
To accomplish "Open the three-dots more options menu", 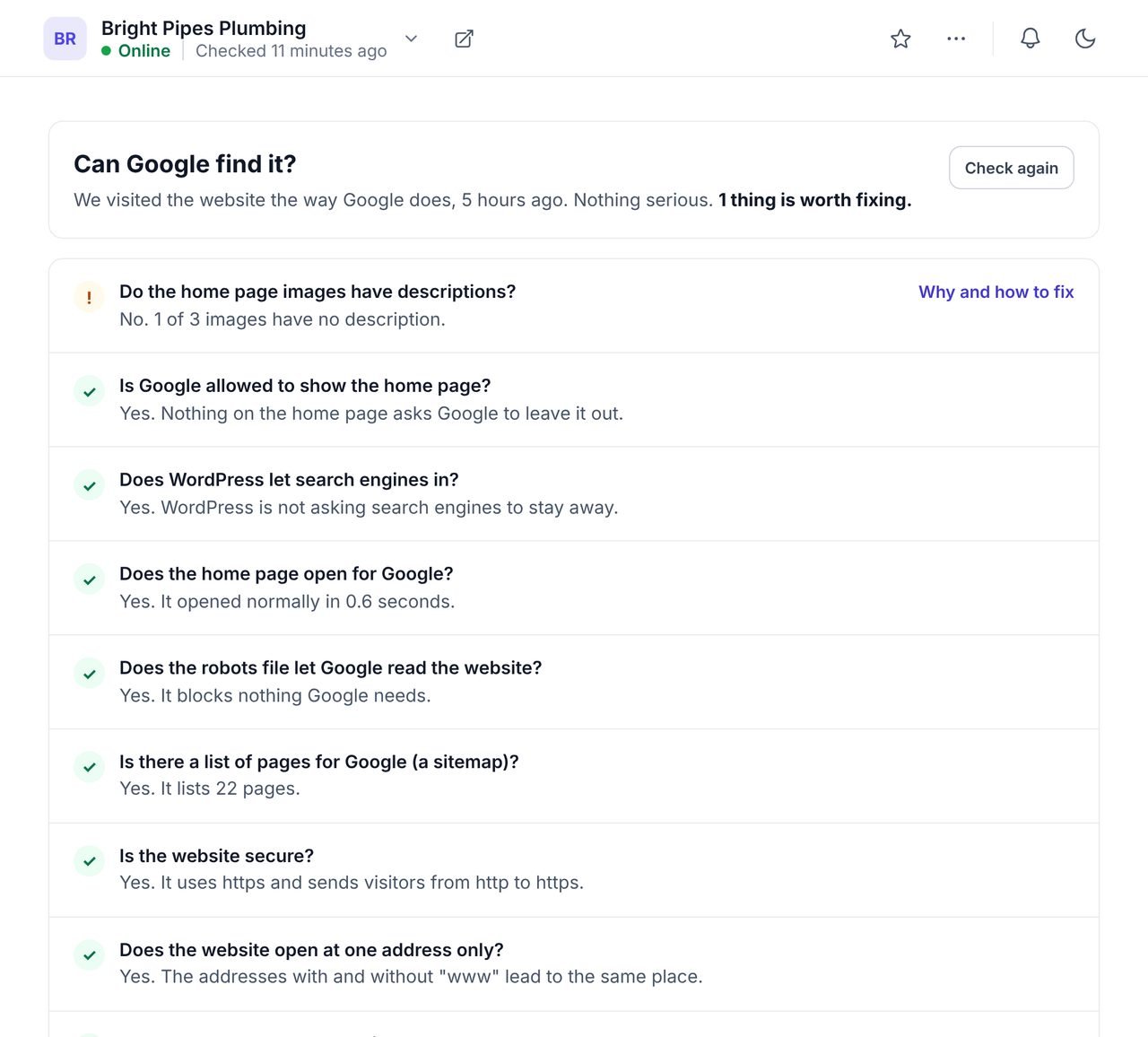I will [956, 39].
